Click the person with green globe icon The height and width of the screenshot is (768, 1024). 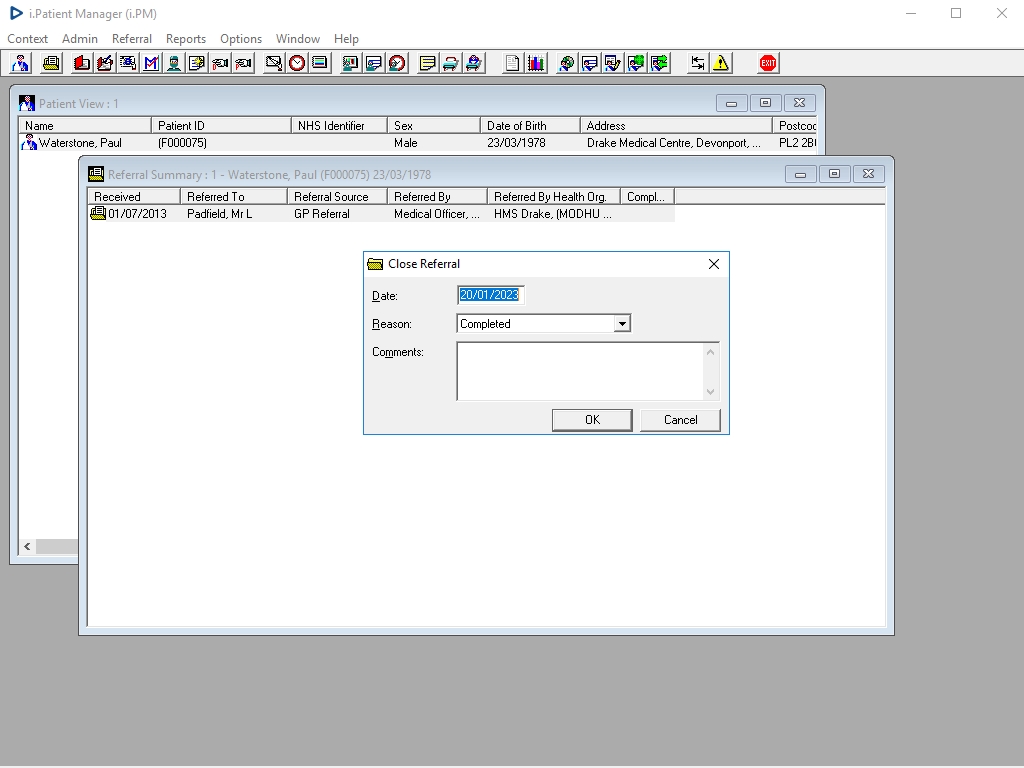coord(636,63)
